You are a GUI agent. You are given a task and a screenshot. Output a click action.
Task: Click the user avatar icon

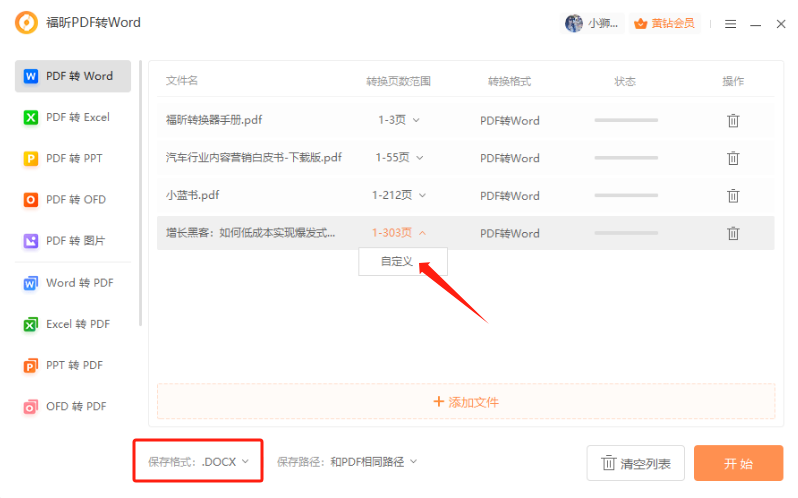click(x=573, y=23)
